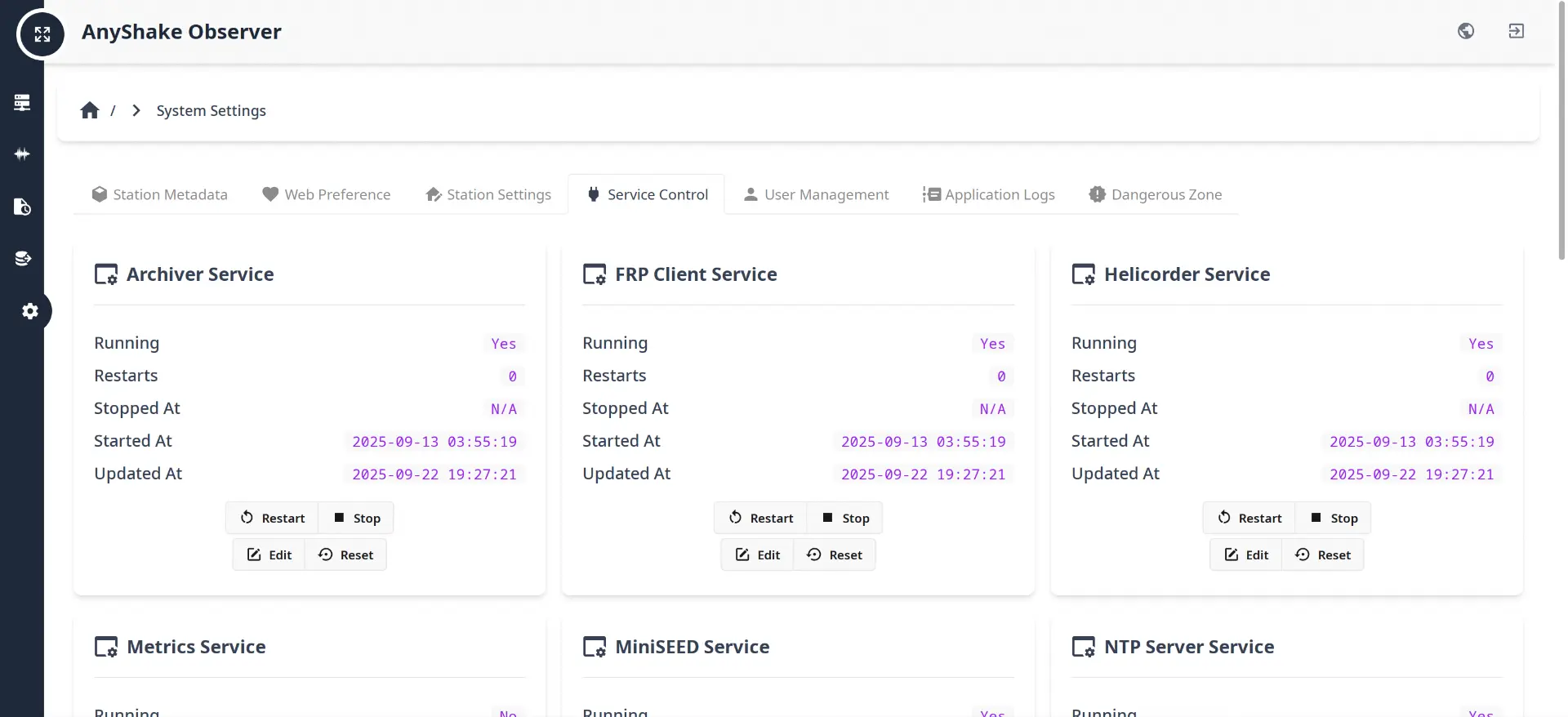Click the breadcrumb chevron before System Settings
The image size is (1568, 717).
click(136, 110)
